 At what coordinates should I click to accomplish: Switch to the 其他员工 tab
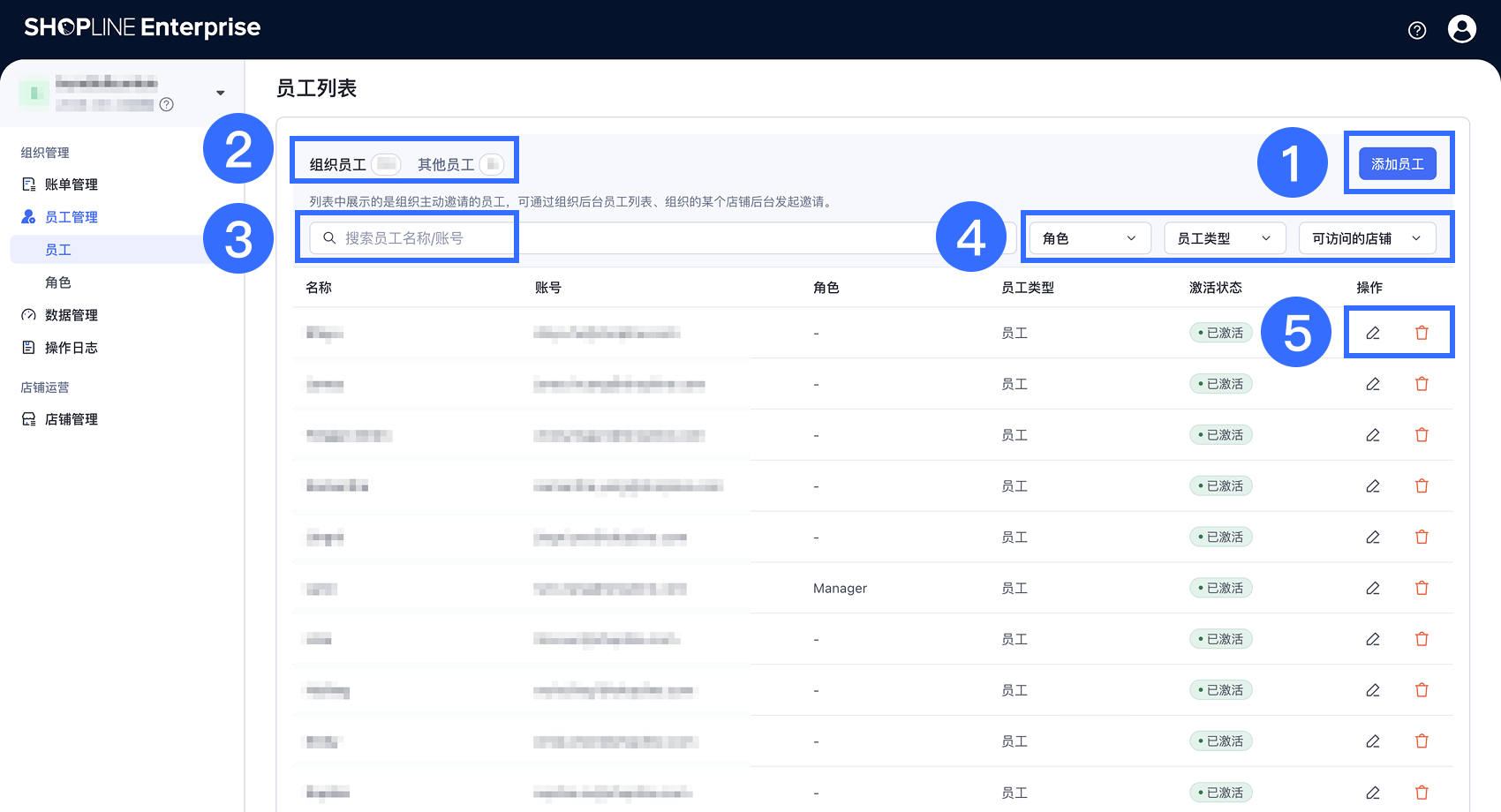click(x=460, y=164)
